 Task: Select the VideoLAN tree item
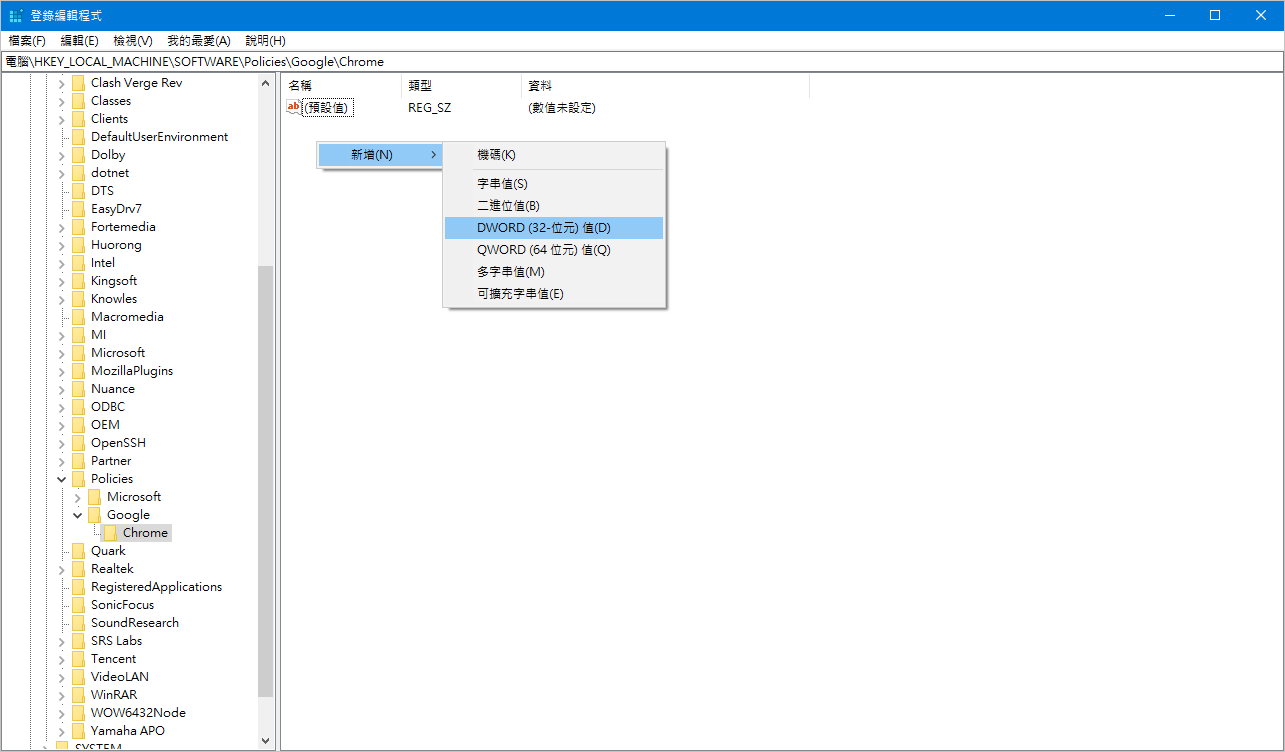(x=120, y=677)
